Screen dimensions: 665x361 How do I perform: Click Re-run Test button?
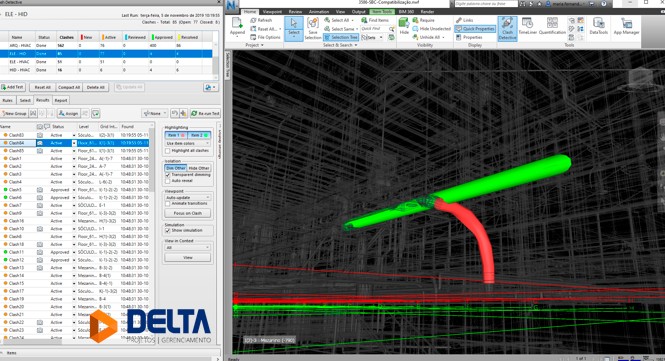click(x=205, y=113)
